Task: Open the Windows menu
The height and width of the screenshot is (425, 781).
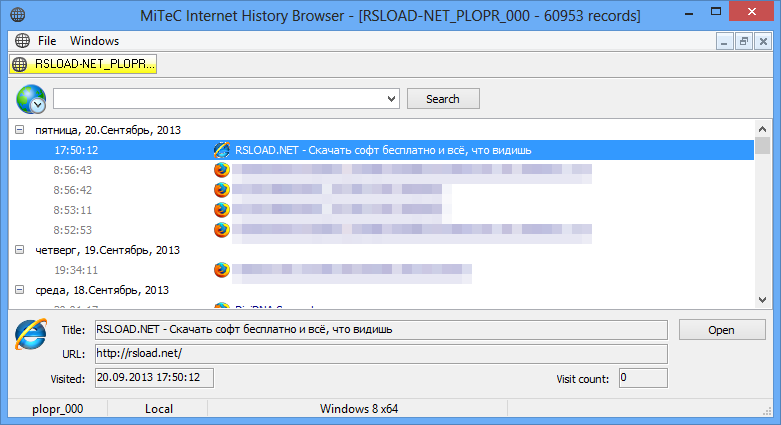Action: (94, 41)
